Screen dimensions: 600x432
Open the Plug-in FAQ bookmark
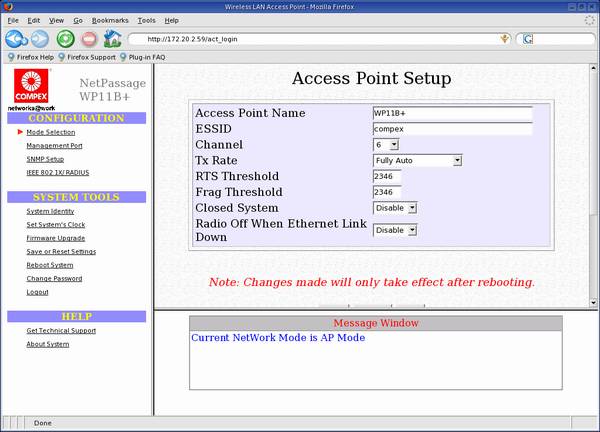[143, 57]
